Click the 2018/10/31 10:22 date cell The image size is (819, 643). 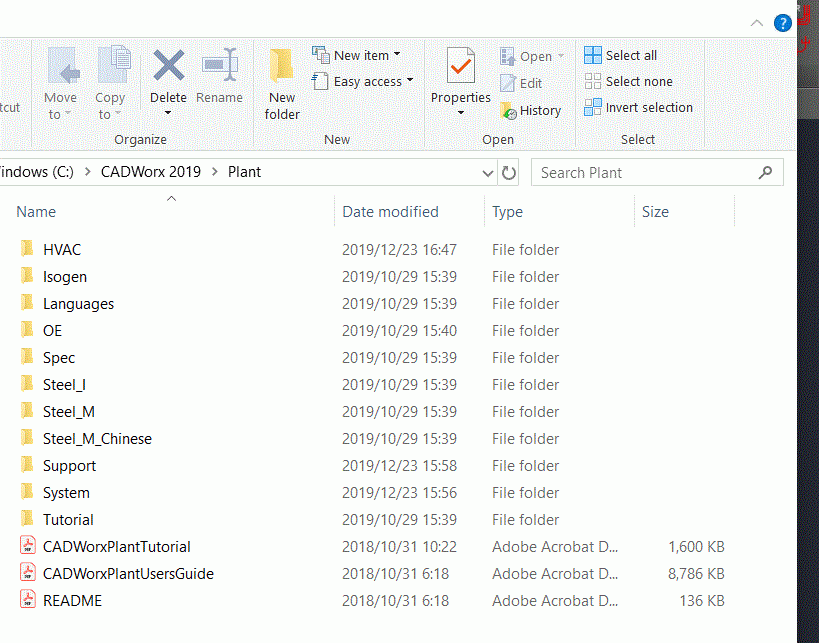click(399, 546)
